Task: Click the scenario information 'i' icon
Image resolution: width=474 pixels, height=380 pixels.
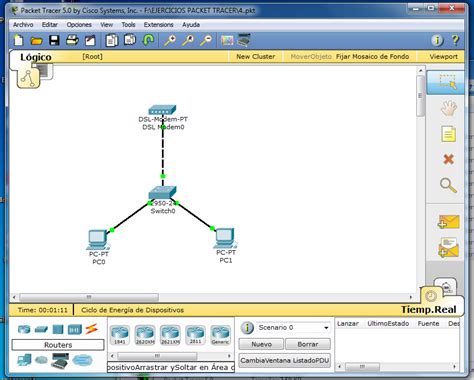Action: point(247,328)
